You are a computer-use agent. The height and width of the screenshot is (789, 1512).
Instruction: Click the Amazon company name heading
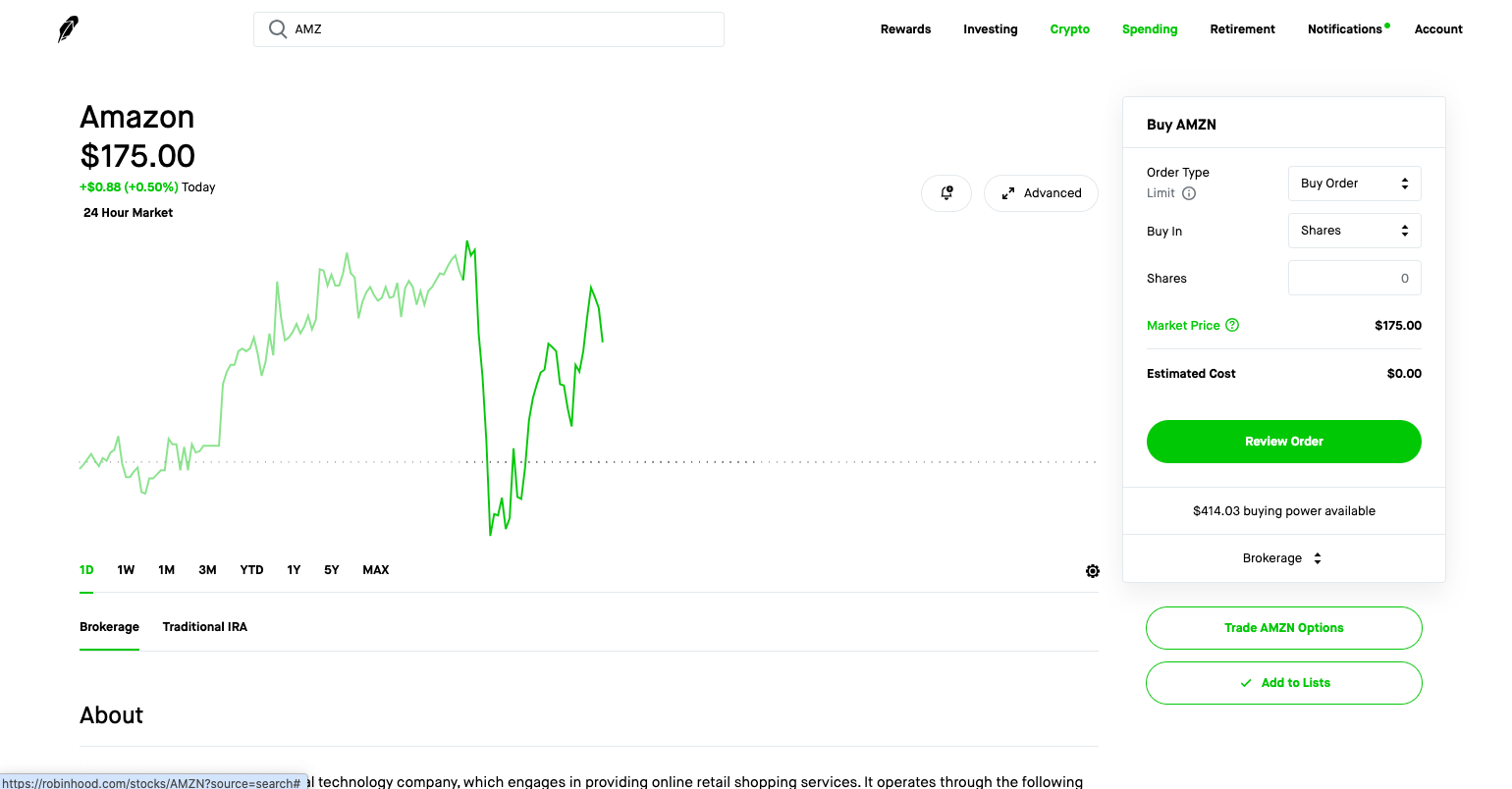pos(136,117)
